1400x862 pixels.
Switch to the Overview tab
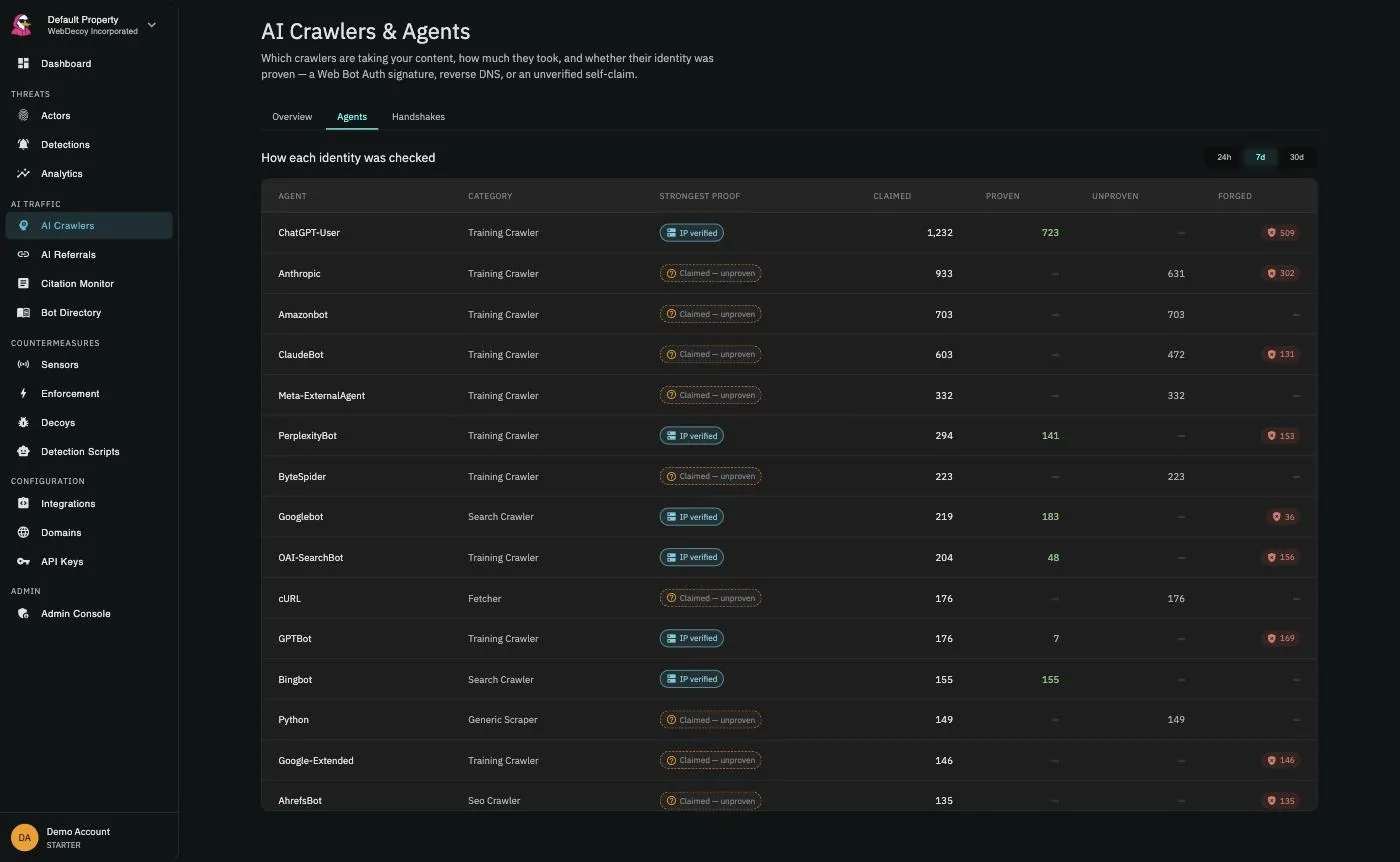pos(292,117)
